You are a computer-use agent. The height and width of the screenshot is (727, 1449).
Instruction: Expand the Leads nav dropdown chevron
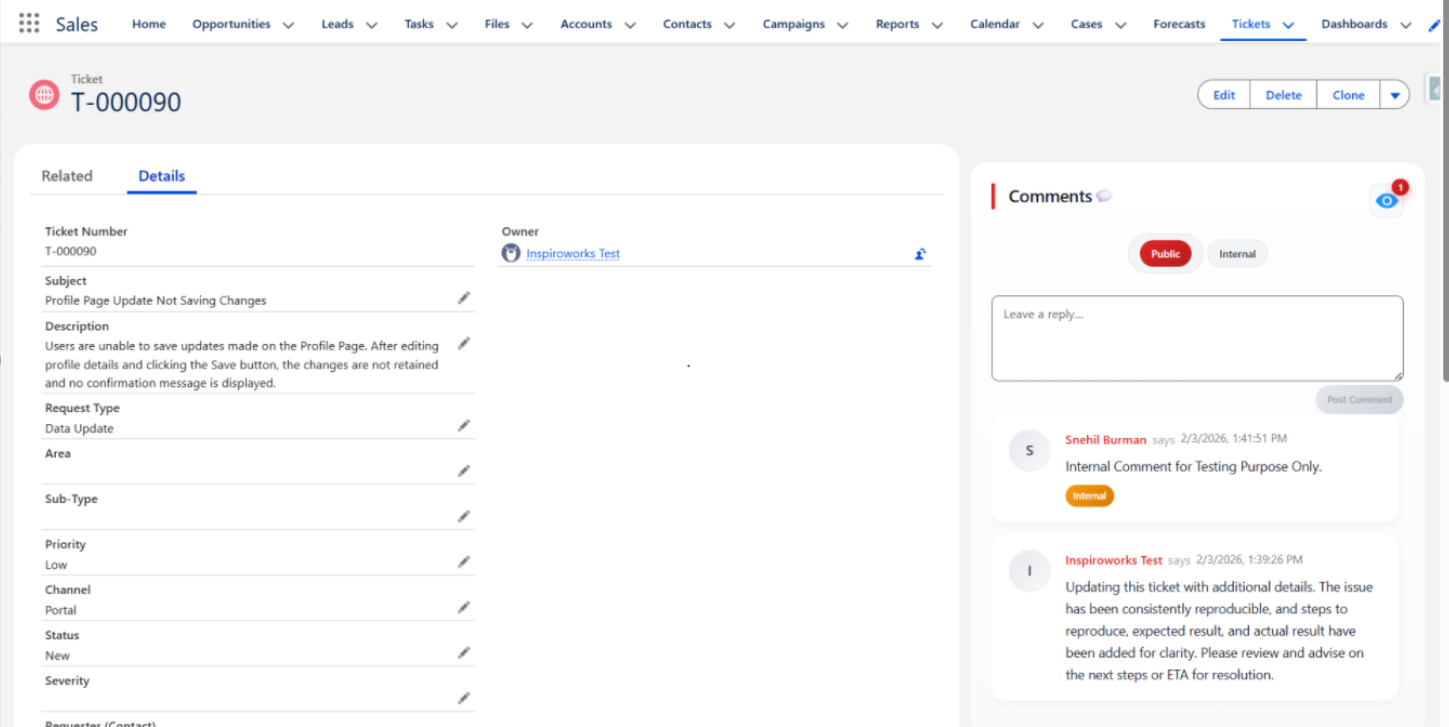[371, 25]
